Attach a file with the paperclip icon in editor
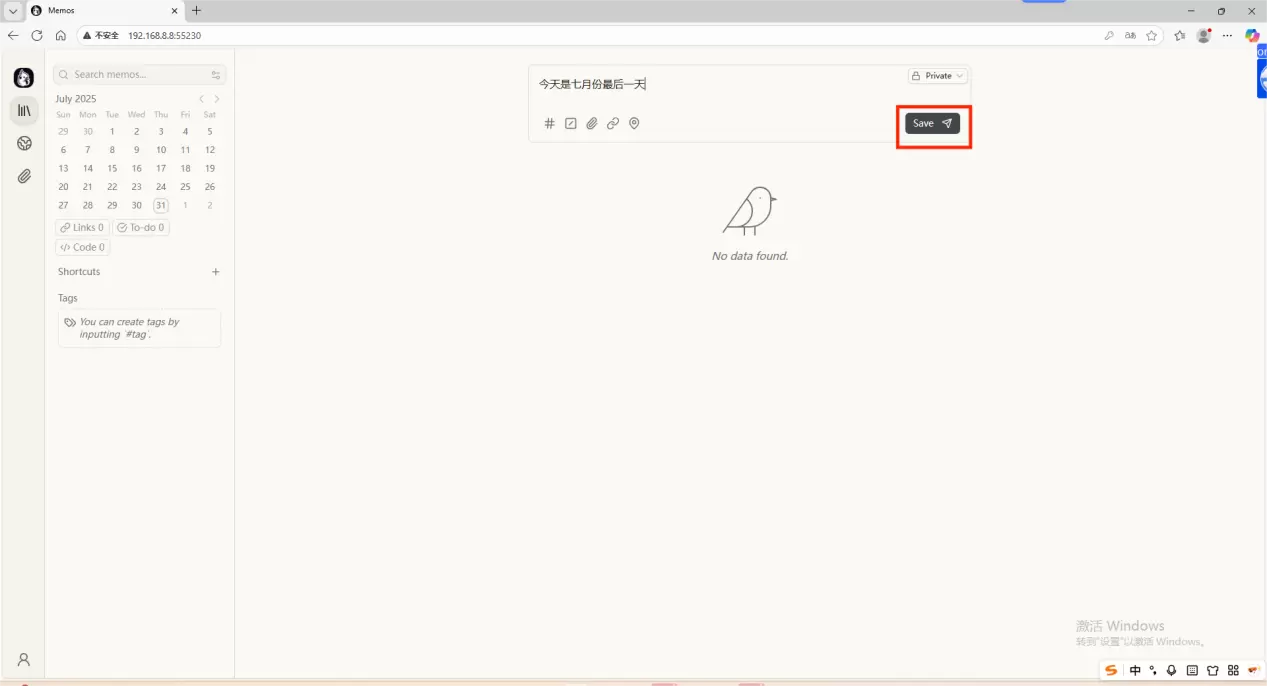 (x=592, y=124)
